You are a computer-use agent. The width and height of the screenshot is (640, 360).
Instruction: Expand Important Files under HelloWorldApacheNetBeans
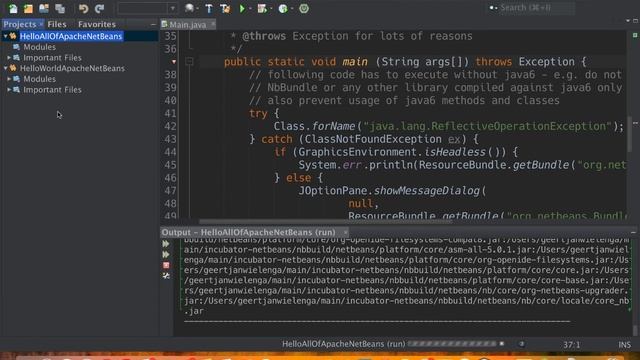9,89
